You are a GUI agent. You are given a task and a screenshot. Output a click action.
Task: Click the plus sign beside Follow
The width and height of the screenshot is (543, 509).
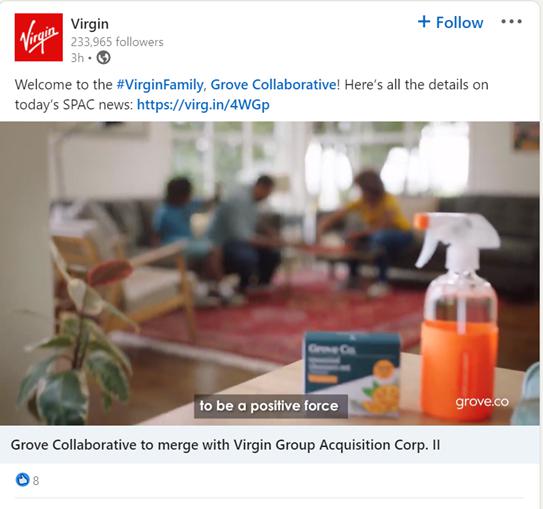pos(424,21)
